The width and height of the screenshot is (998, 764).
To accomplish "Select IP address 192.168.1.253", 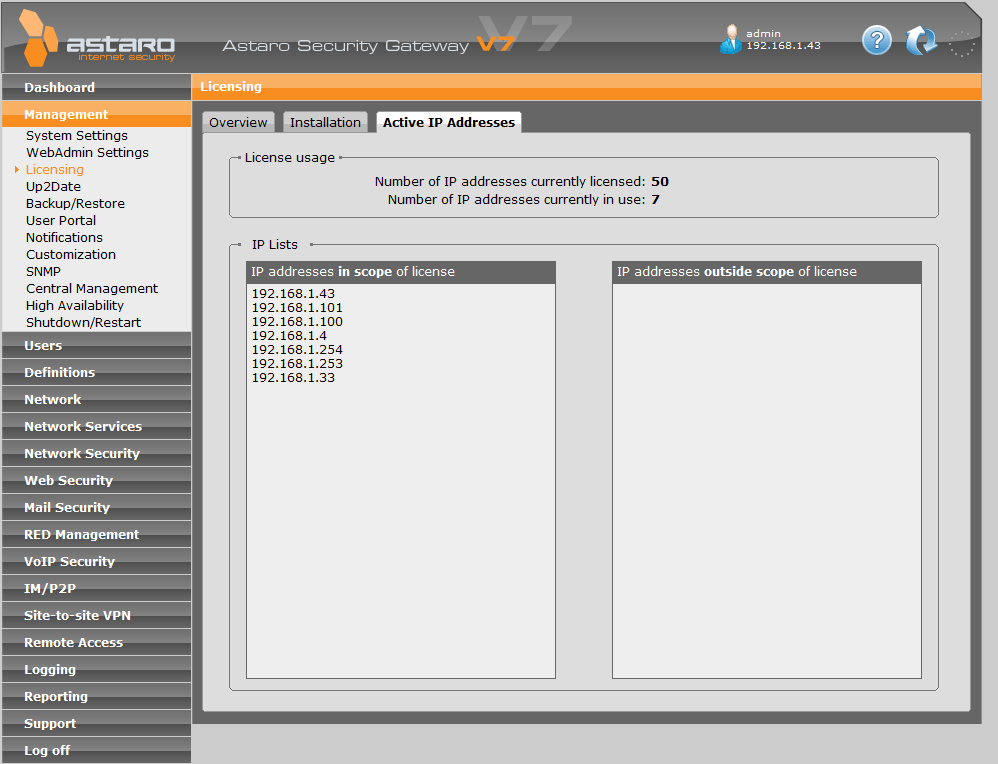I will tap(297, 364).
